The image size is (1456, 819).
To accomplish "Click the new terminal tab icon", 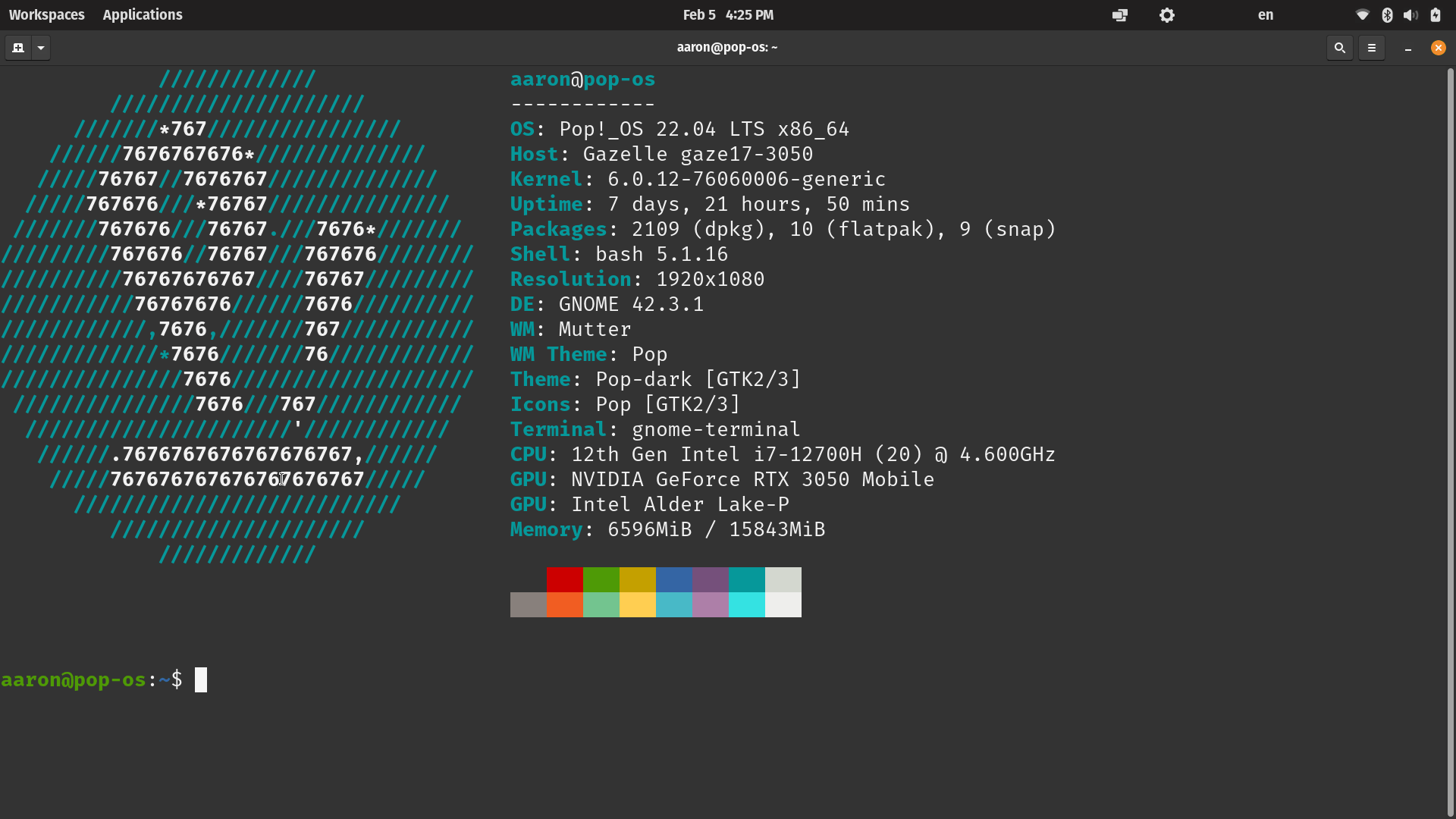I will pos(18,48).
